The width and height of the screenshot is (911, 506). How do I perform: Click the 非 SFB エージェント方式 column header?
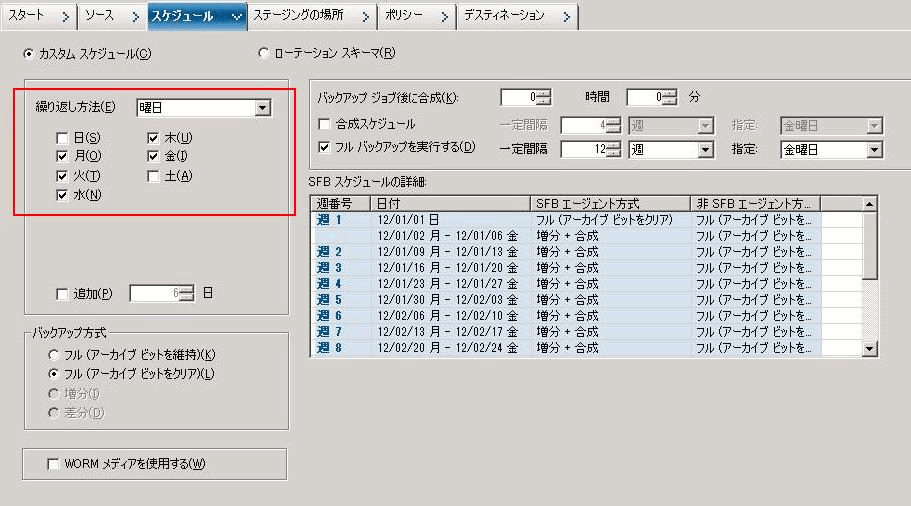(x=755, y=204)
